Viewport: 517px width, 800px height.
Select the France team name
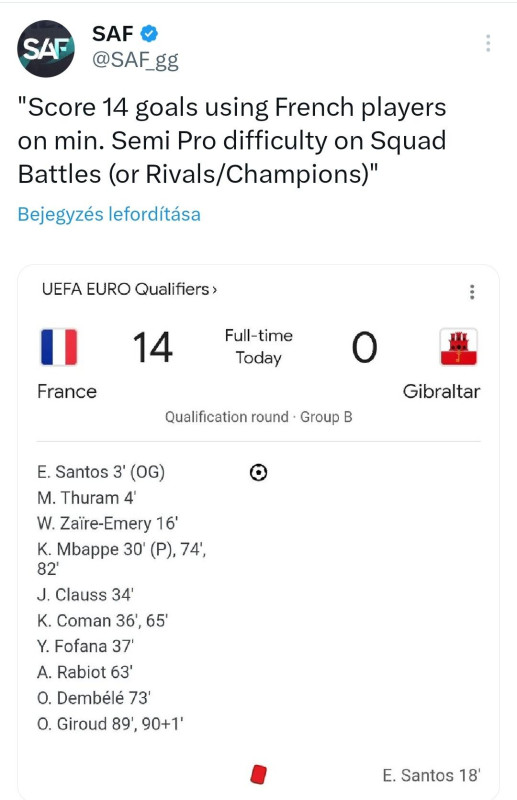click(x=67, y=391)
